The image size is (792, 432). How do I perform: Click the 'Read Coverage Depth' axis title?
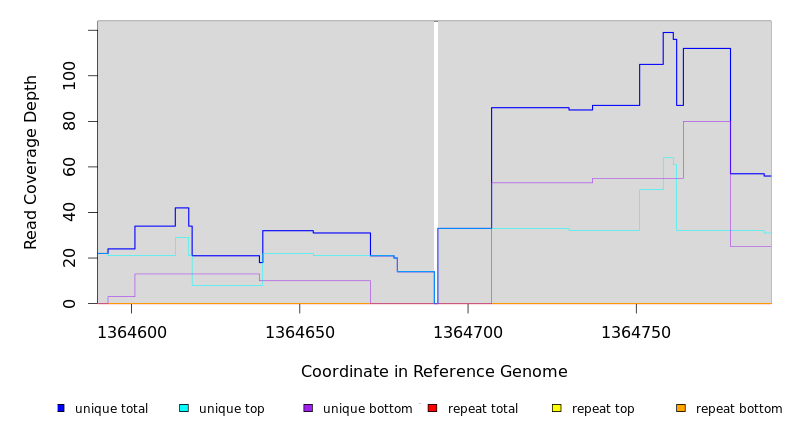coord(32,162)
